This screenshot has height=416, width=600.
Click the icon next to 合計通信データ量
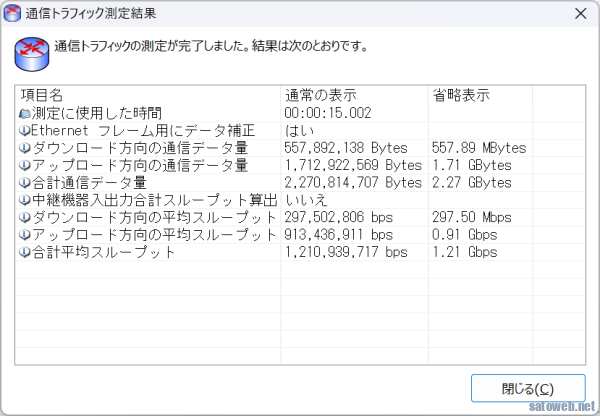[25, 183]
